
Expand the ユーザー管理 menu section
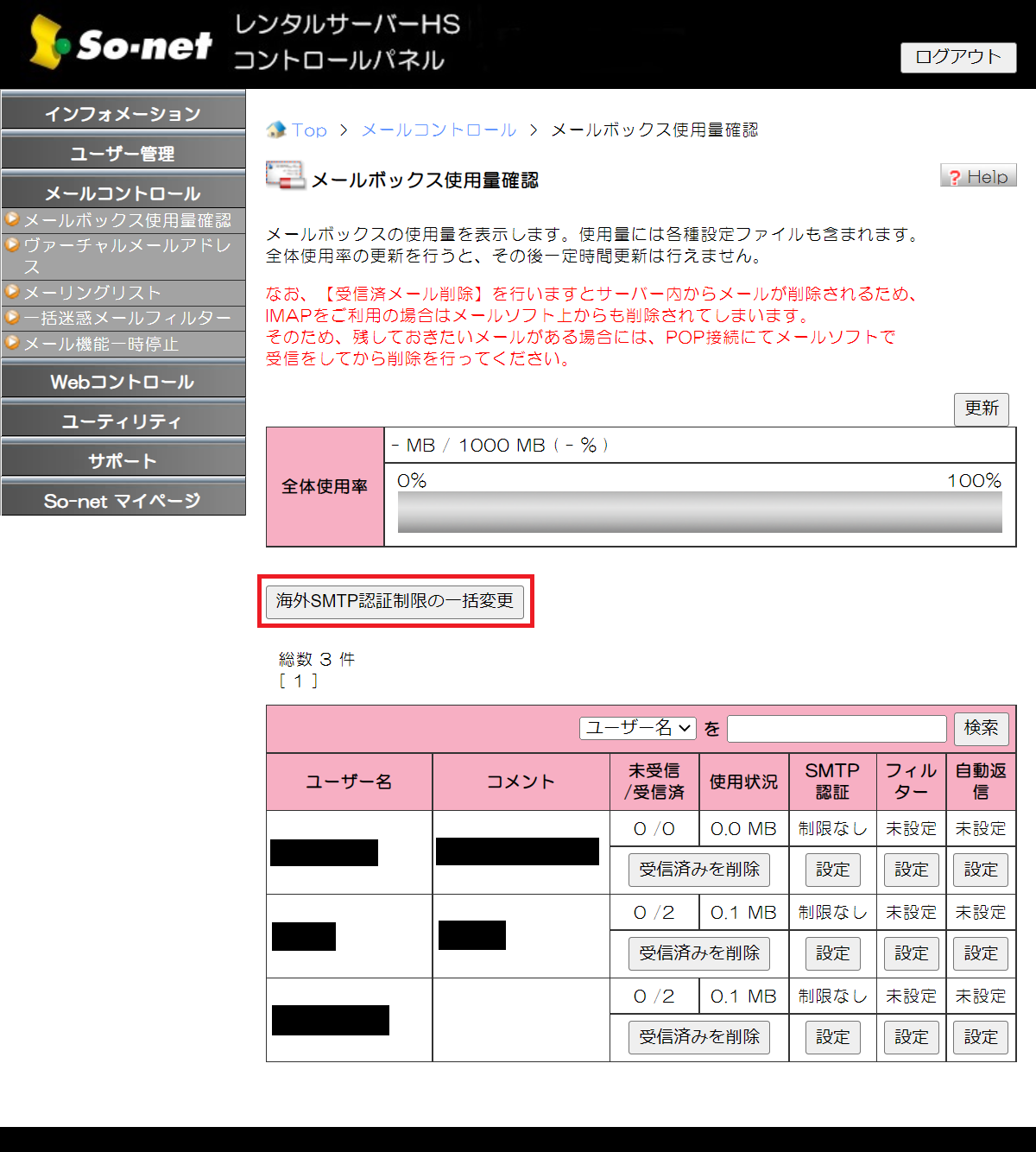123,154
